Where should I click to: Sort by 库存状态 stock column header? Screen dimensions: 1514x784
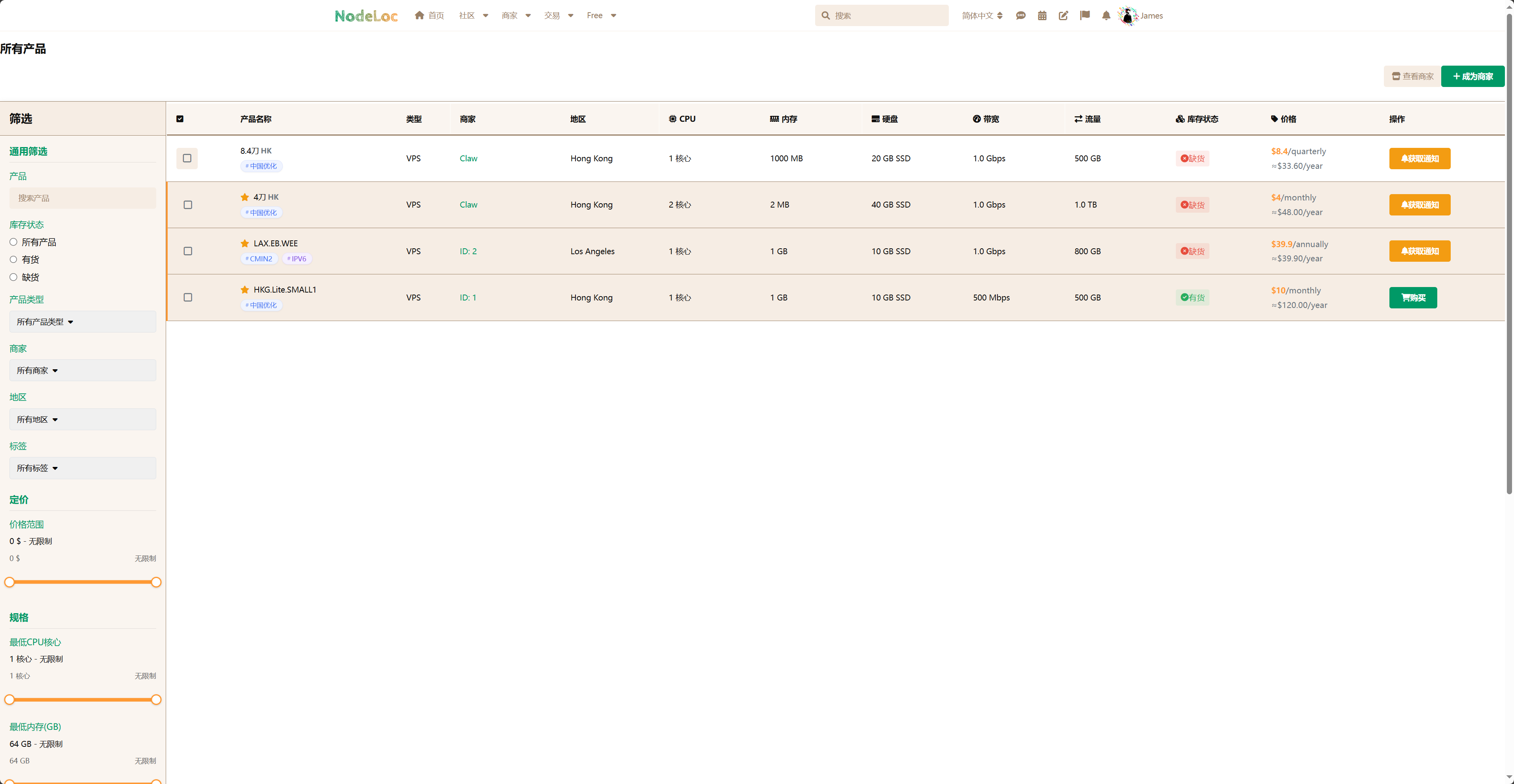[x=1197, y=119]
